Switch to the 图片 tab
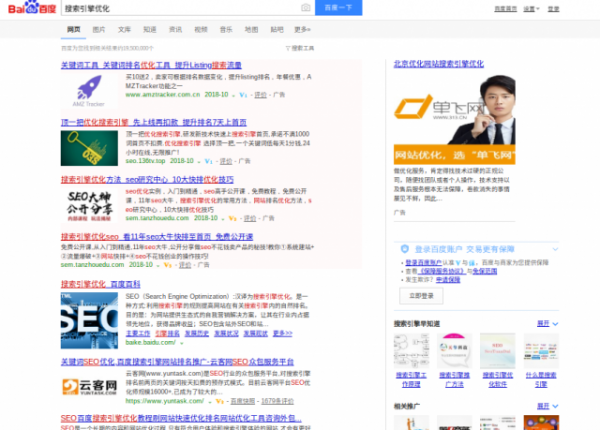The height and width of the screenshot is (430, 600). pos(99,29)
